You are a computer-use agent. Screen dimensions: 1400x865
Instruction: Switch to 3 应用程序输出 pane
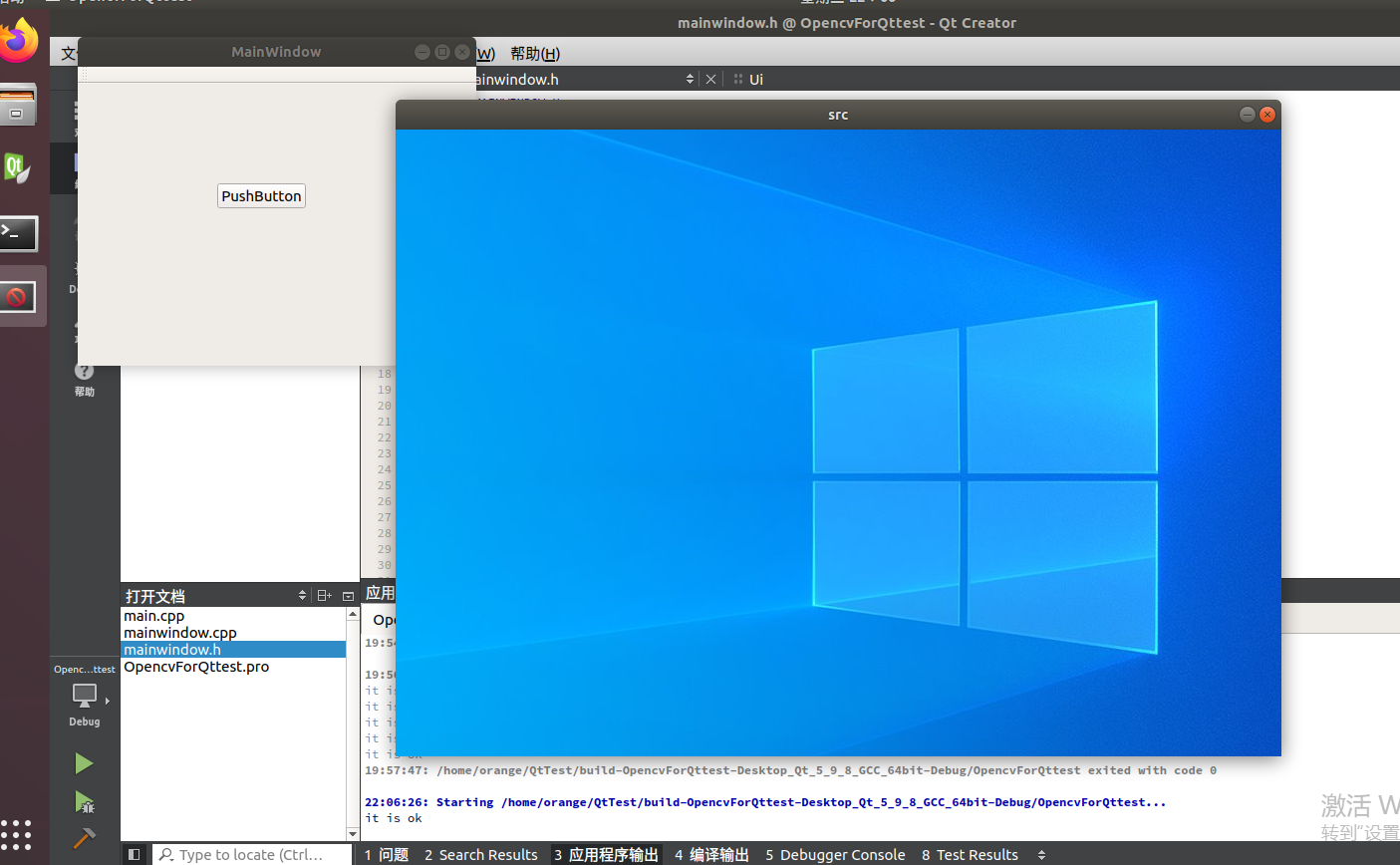point(607,854)
